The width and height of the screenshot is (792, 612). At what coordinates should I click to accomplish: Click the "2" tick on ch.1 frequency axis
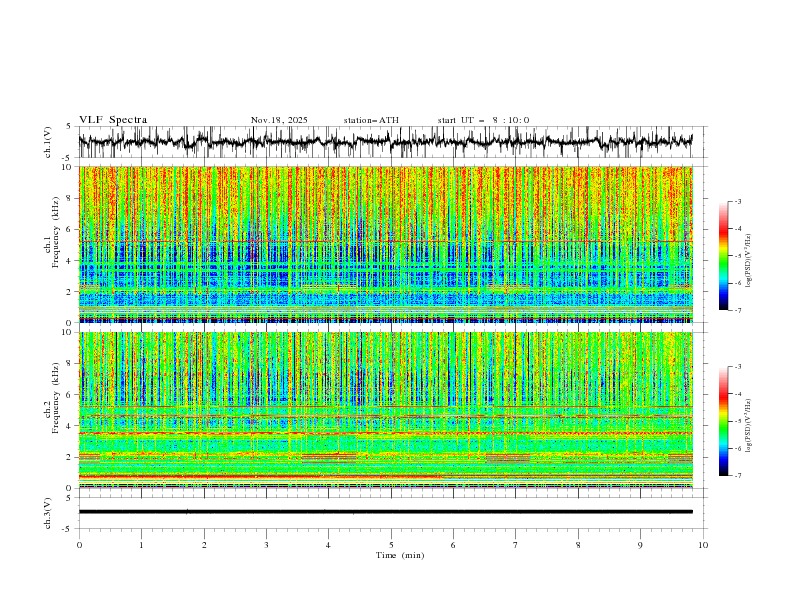(x=70, y=292)
